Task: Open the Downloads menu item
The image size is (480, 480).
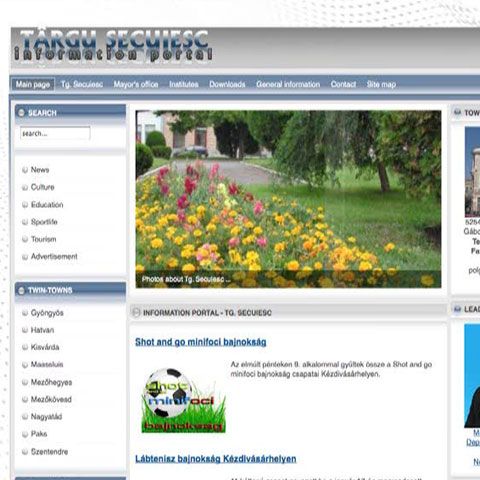Action: (227, 84)
